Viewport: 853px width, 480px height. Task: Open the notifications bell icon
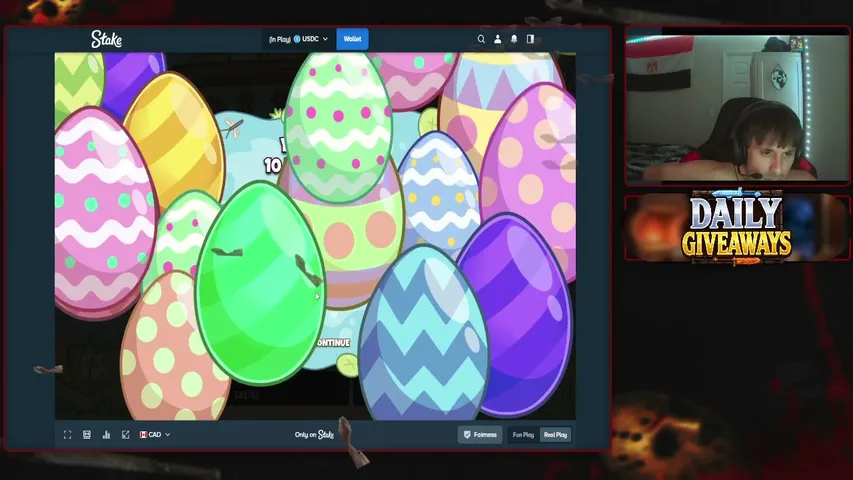coord(514,39)
